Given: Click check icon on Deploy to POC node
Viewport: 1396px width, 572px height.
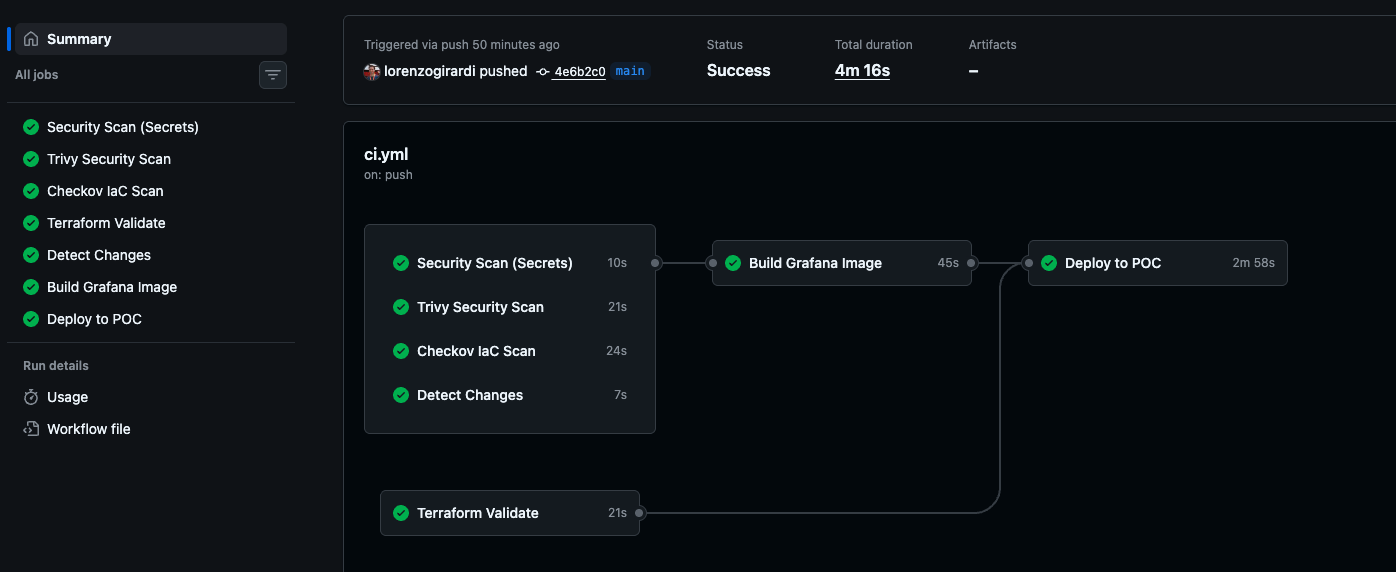Looking at the screenshot, I should 1049,263.
